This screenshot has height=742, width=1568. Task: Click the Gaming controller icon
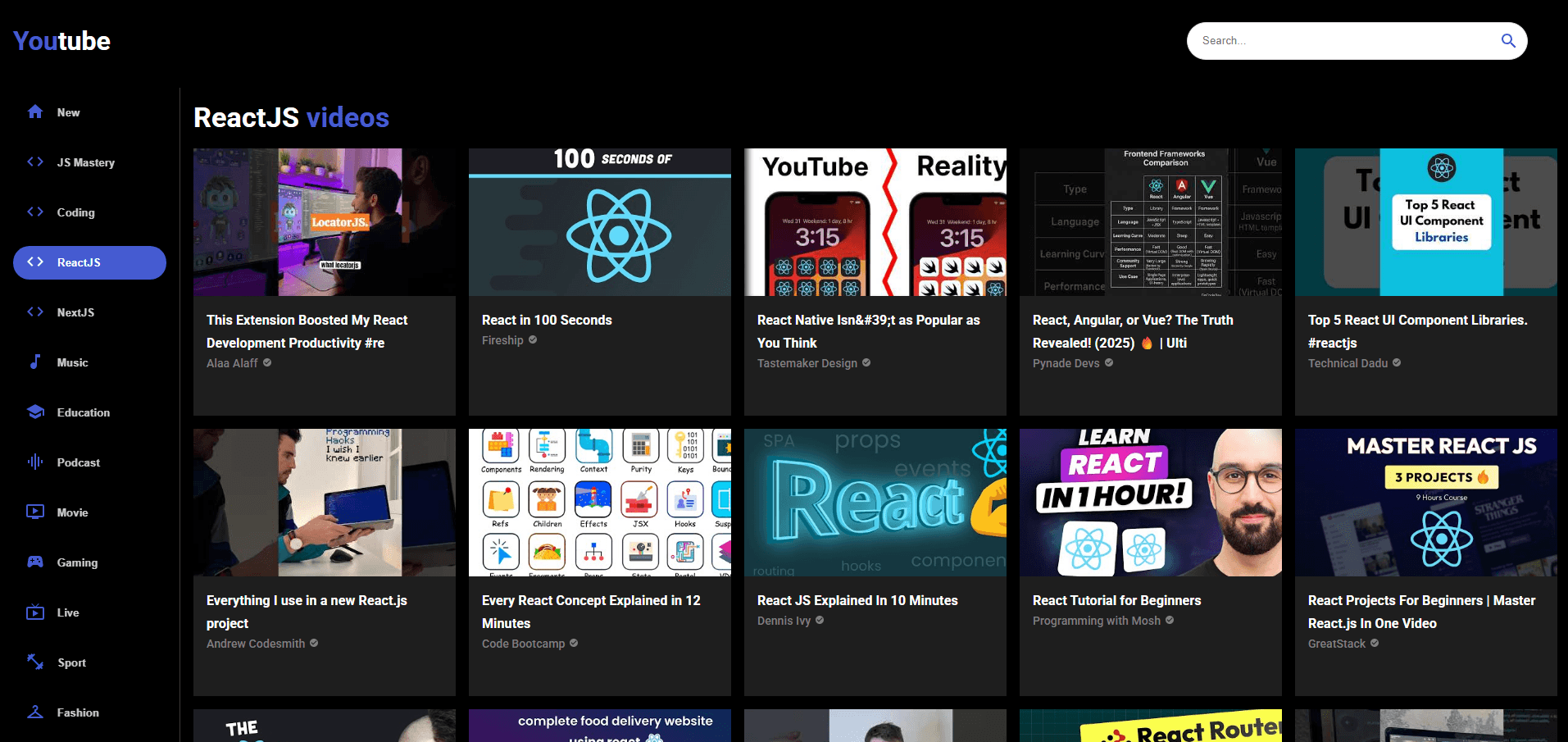36,562
